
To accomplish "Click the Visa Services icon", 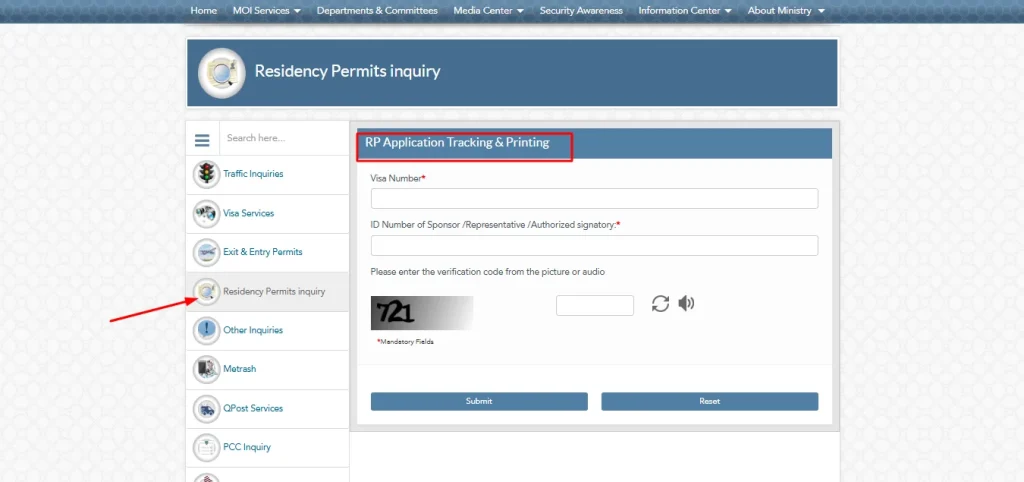I will [x=207, y=213].
